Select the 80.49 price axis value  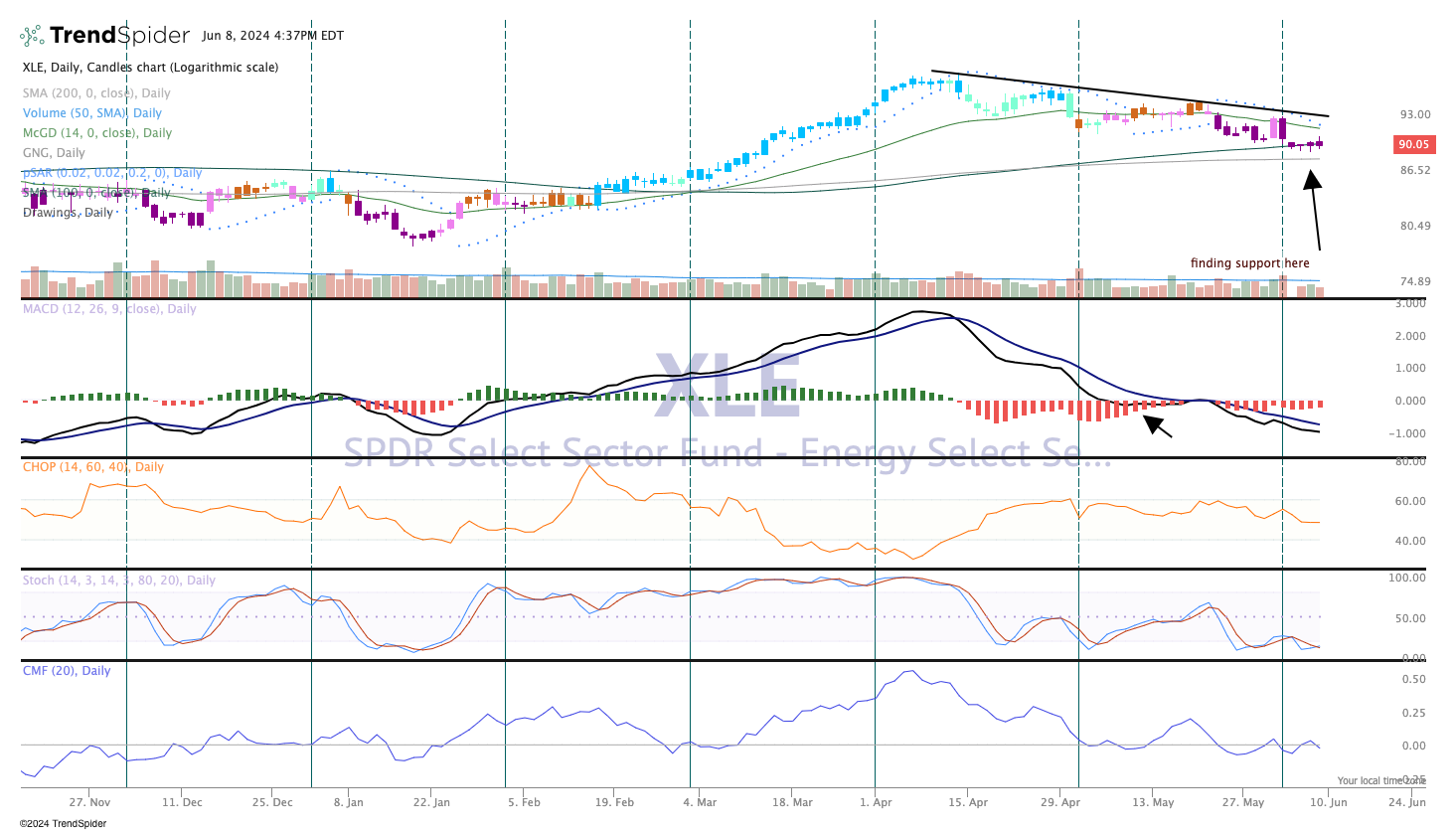coord(1415,226)
